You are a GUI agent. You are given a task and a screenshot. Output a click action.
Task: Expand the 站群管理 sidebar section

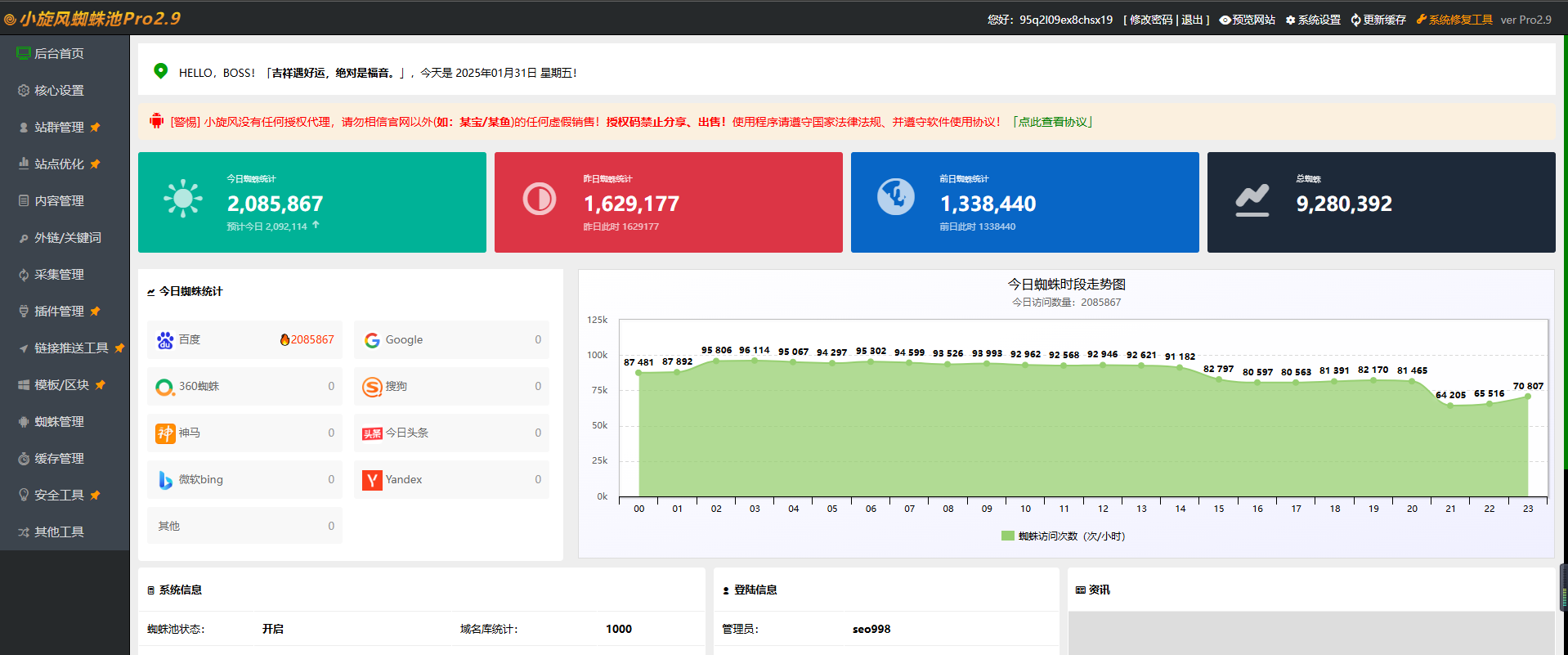[x=59, y=128]
